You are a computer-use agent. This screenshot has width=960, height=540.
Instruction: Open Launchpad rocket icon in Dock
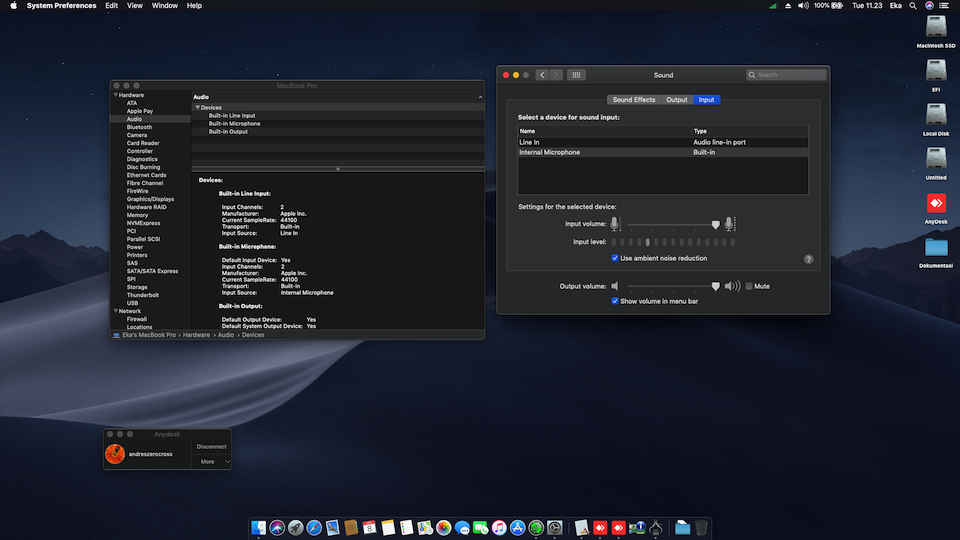pos(296,527)
